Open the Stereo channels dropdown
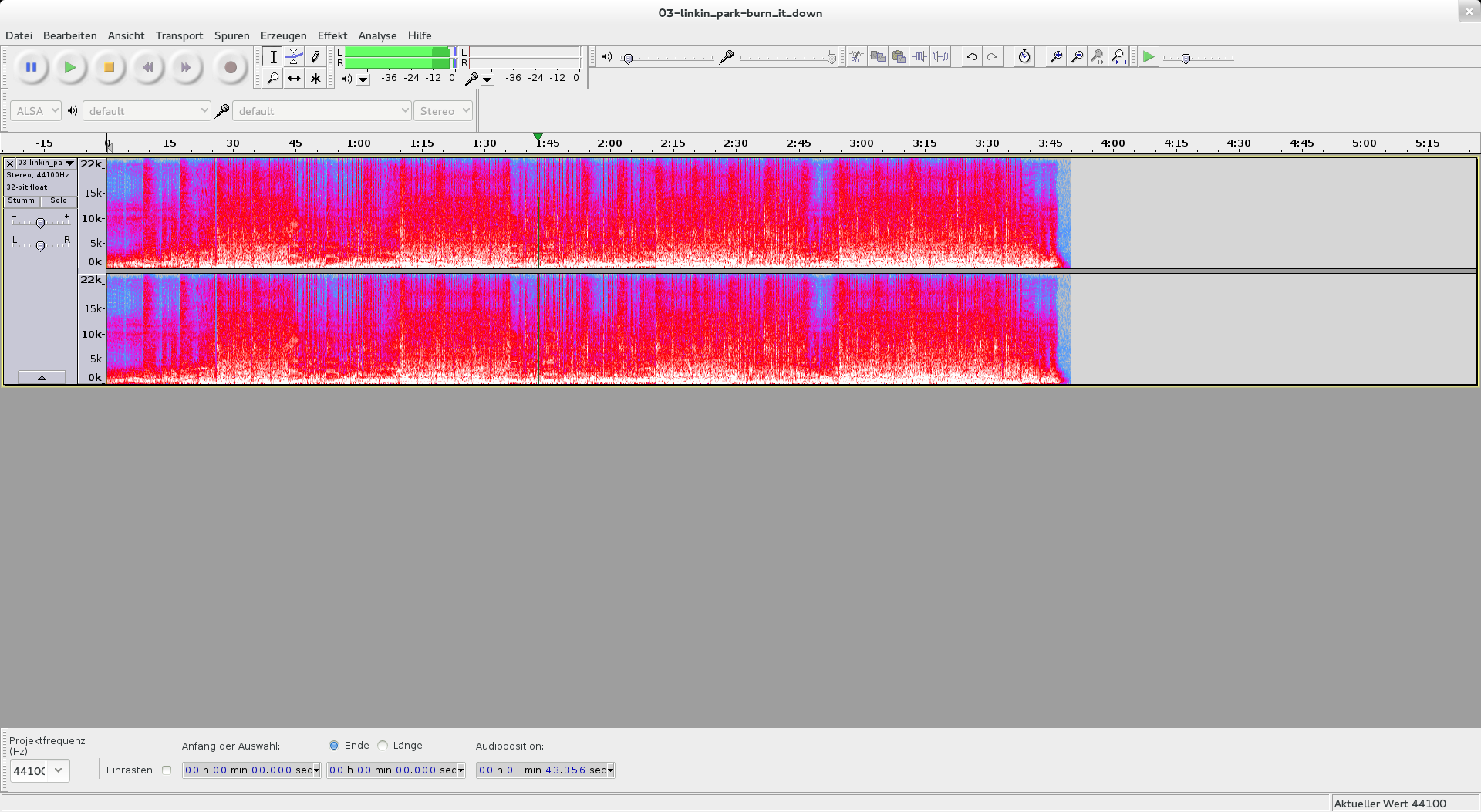This screenshot has height=812, width=1481. 444,111
